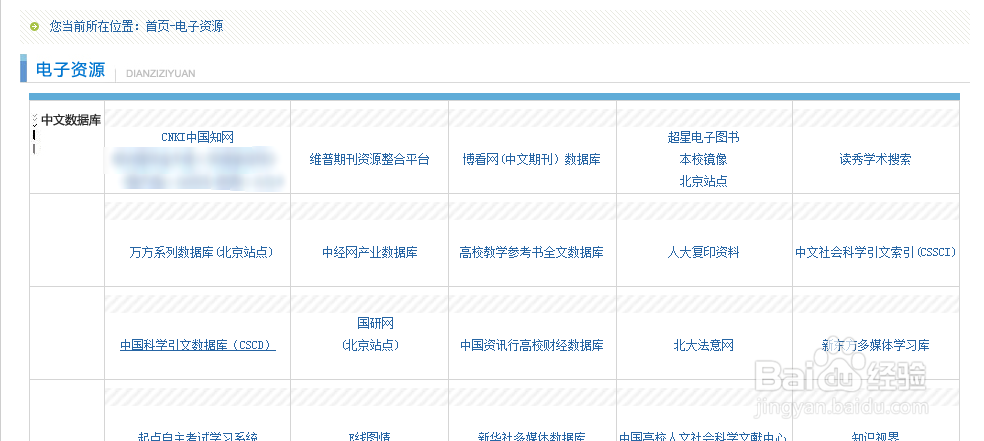Select the 中文数据库 category label

[71, 120]
